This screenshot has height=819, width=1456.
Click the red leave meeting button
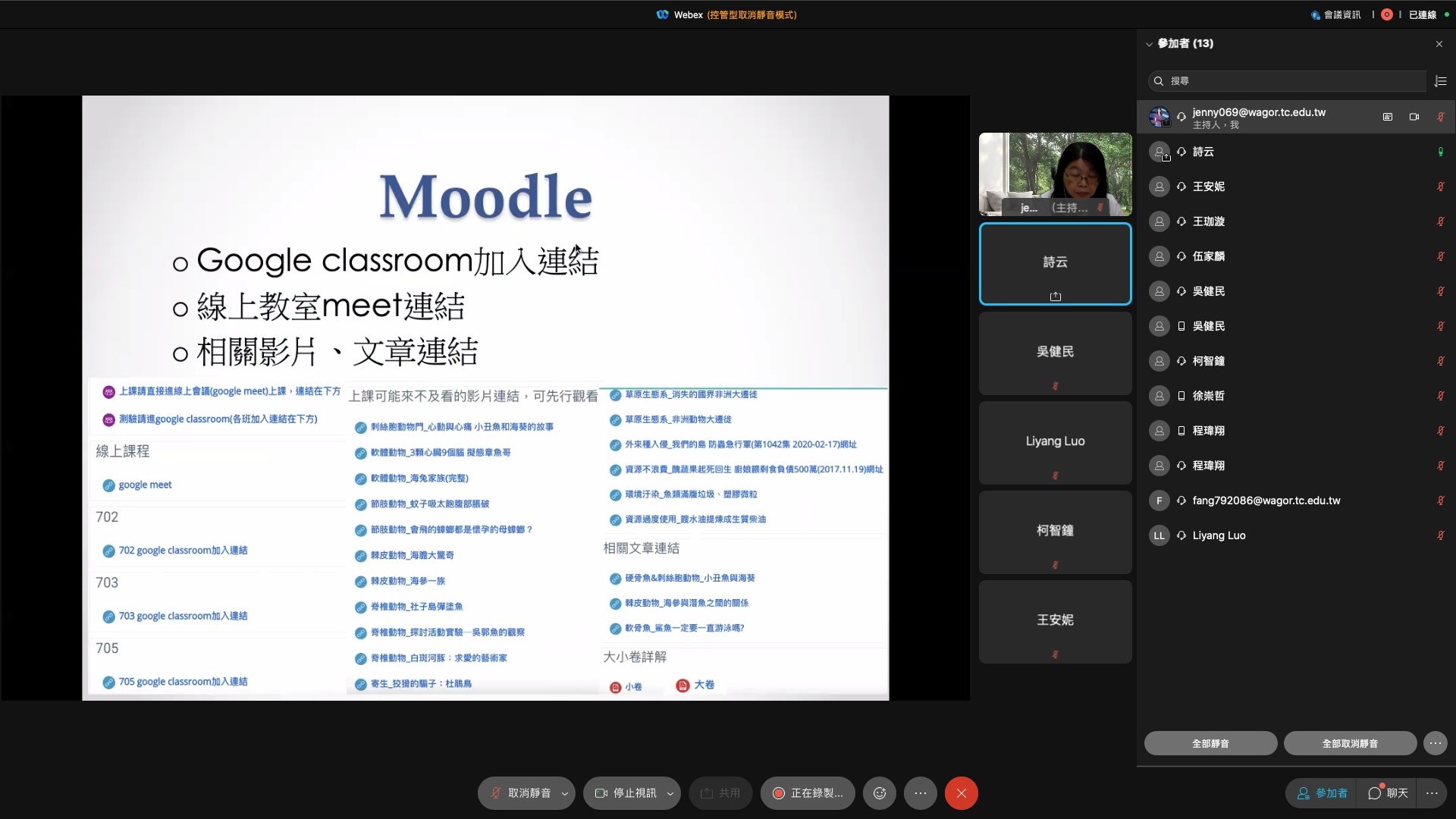961,793
